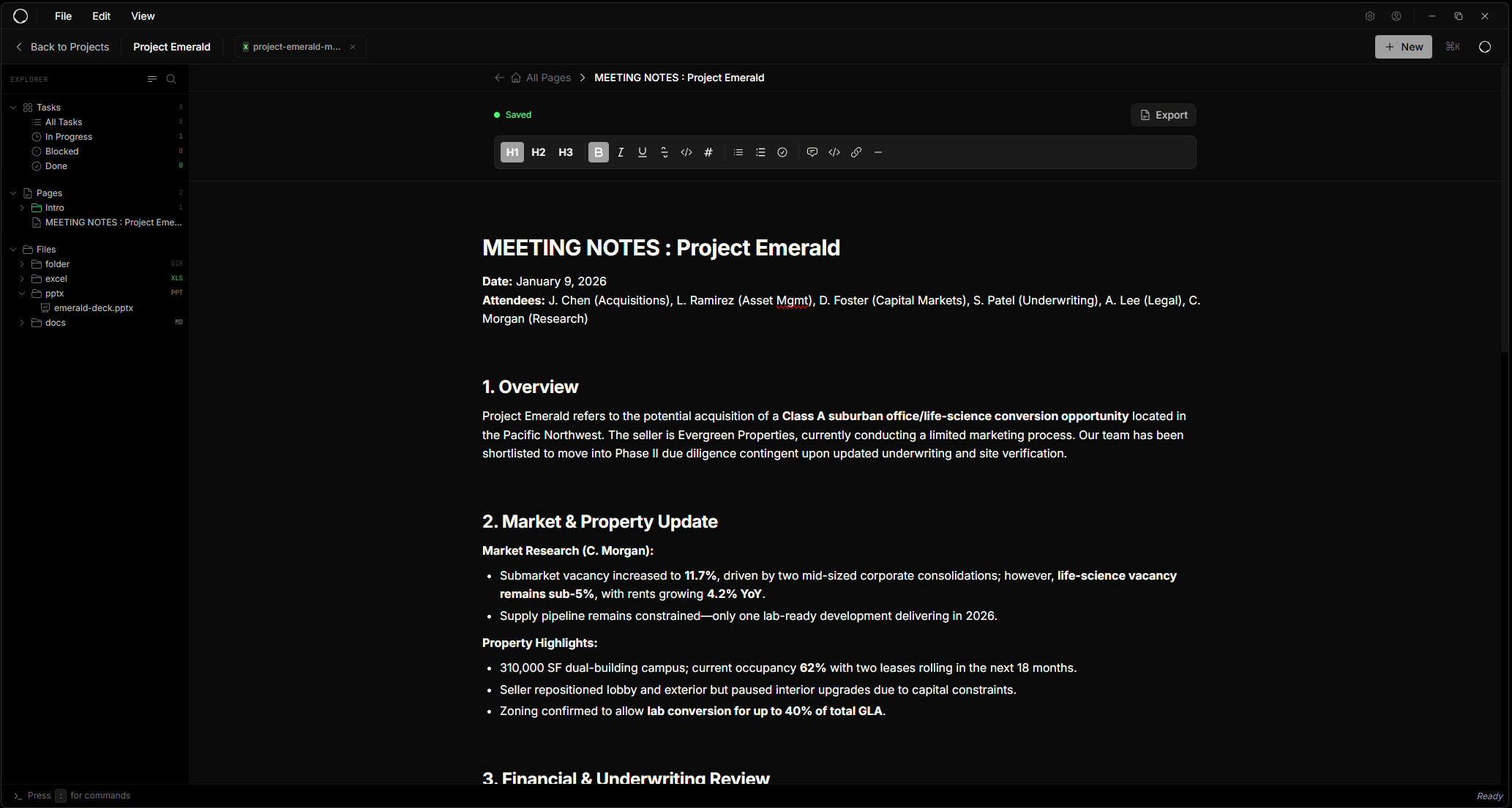
Task: Expand the Intro page tree
Action: tap(23, 207)
